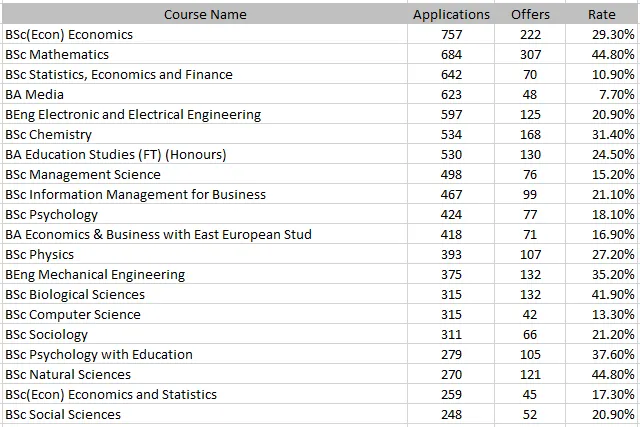Select BEng Electronic and Electrical Engineering cell

coord(133,114)
